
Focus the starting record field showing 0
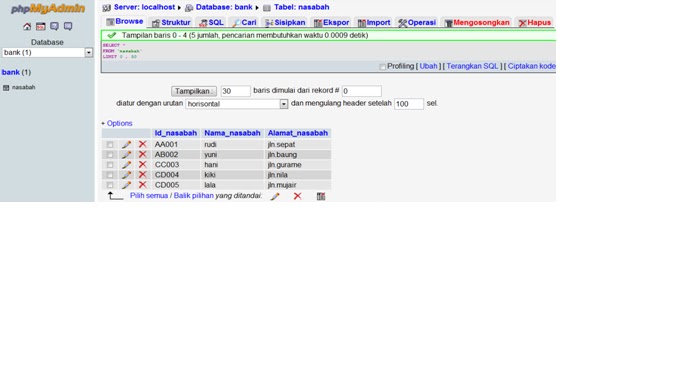tap(362, 91)
